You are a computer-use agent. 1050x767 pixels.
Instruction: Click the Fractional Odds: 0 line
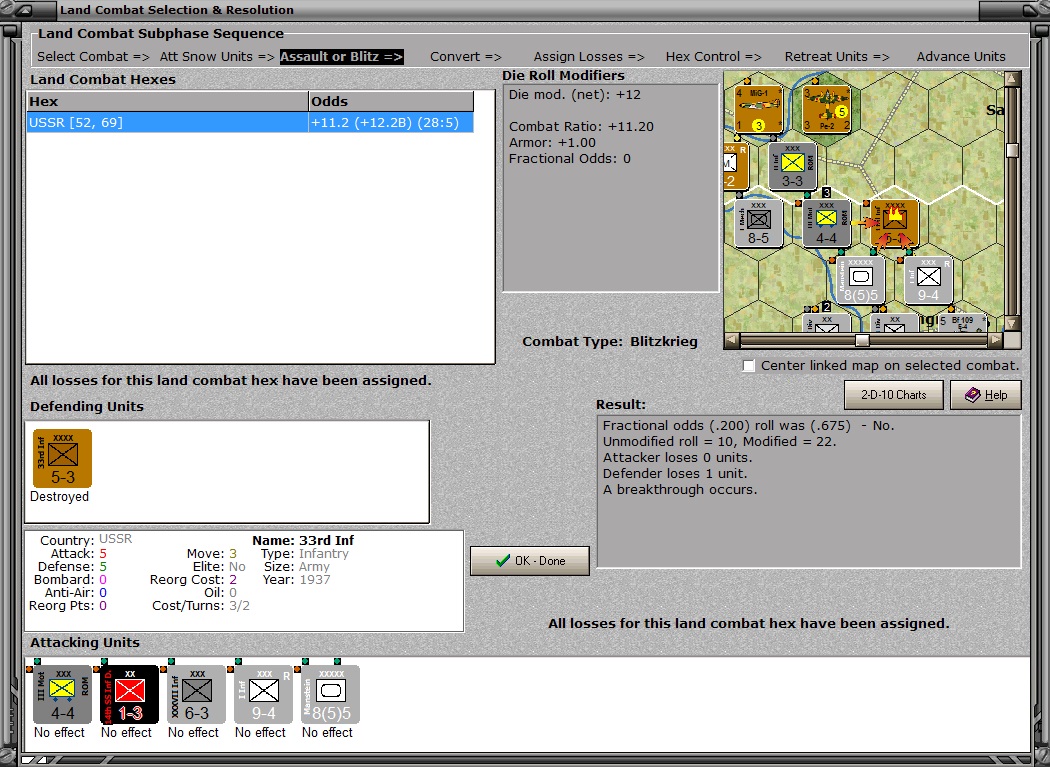coord(569,159)
